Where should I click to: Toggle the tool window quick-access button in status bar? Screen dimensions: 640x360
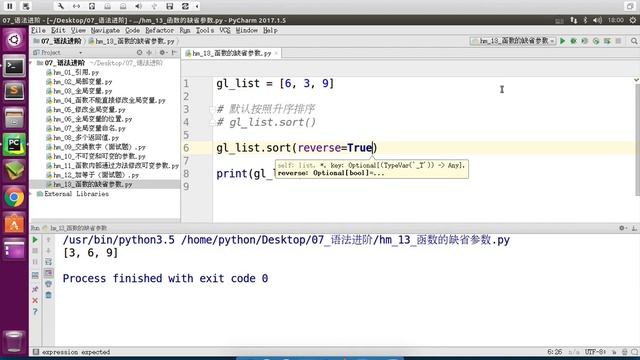36,352
